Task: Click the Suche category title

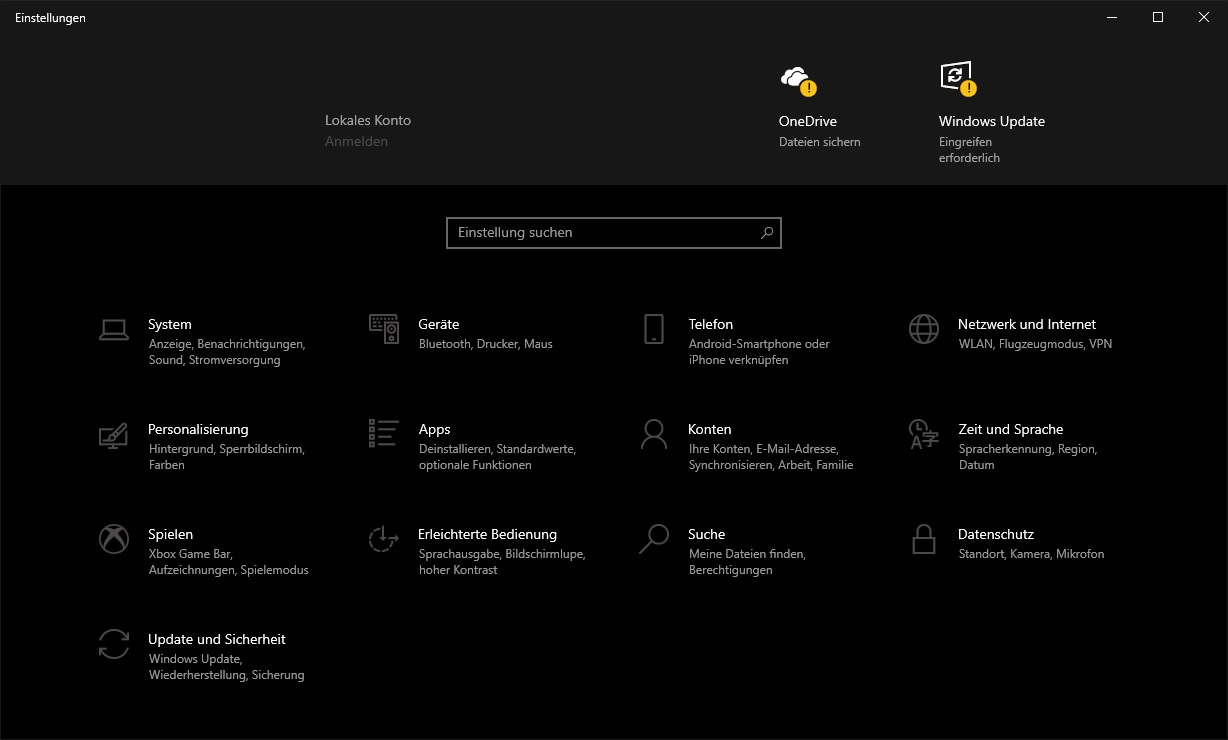Action: click(707, 534)
